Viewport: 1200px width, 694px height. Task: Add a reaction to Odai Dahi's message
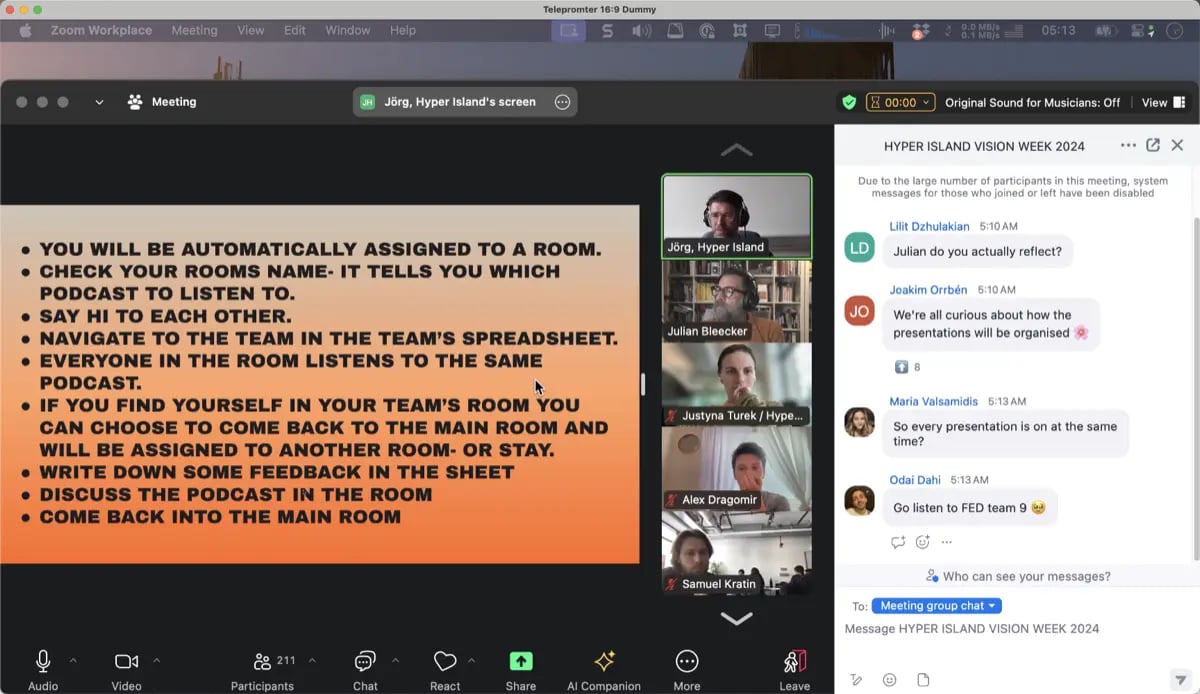click(x=922, y=541)
